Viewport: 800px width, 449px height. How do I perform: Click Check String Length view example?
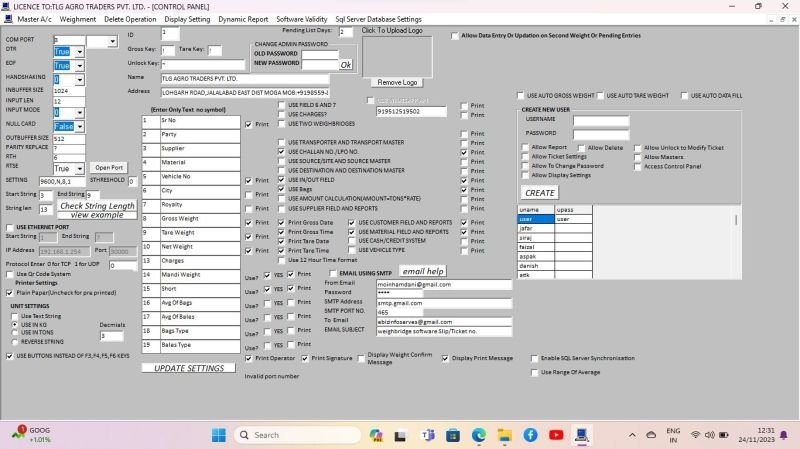(97, 210)
